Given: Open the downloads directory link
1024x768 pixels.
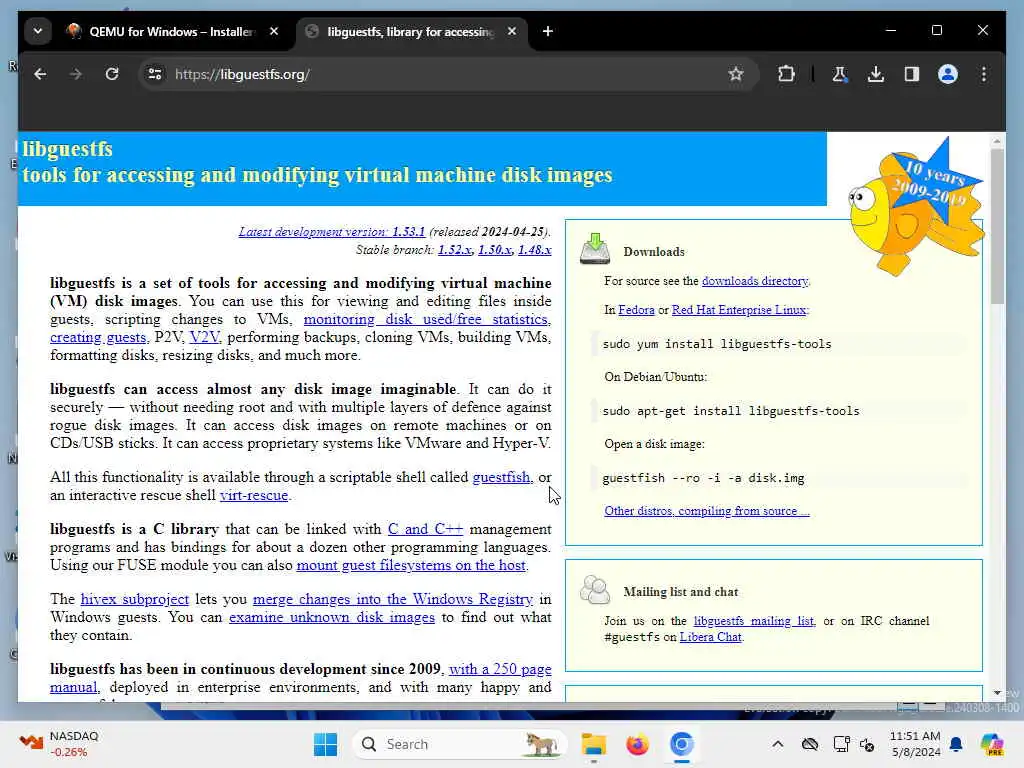Looking at the screenshot, I should pos(755,281).
